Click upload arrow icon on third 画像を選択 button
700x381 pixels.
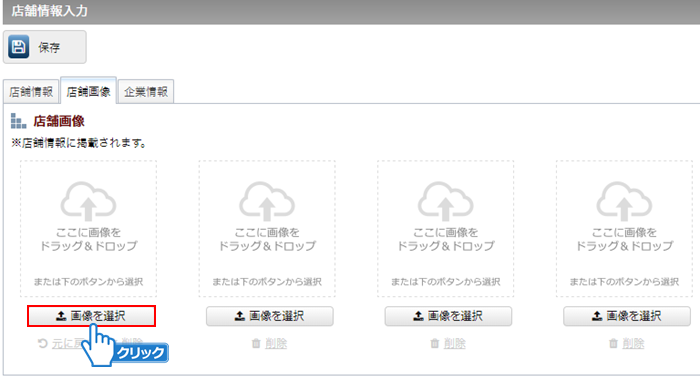418,316
